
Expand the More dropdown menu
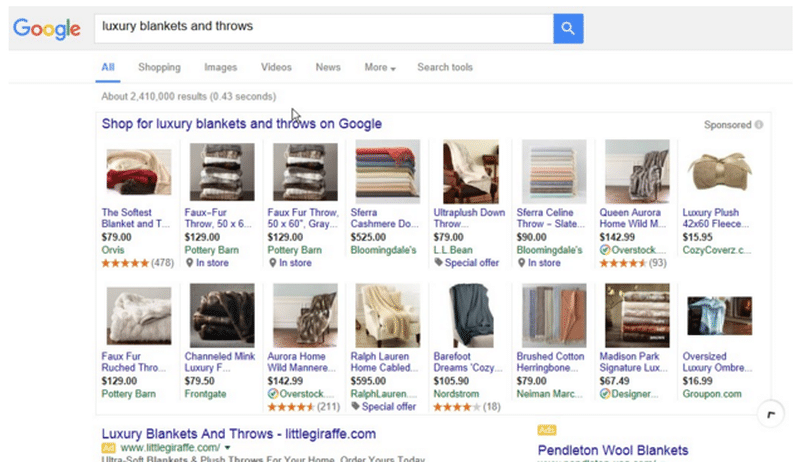click(379, 68)
